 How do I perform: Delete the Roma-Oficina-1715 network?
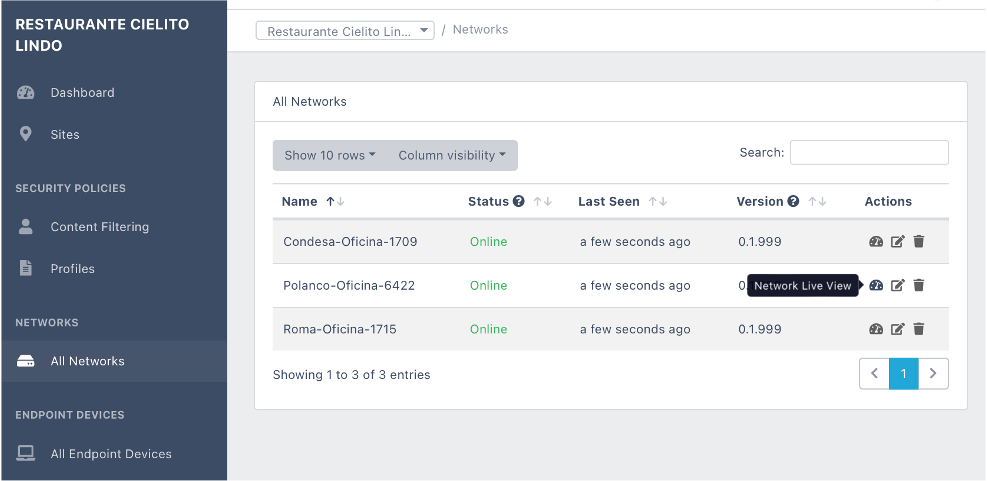(x=919, y=329)
